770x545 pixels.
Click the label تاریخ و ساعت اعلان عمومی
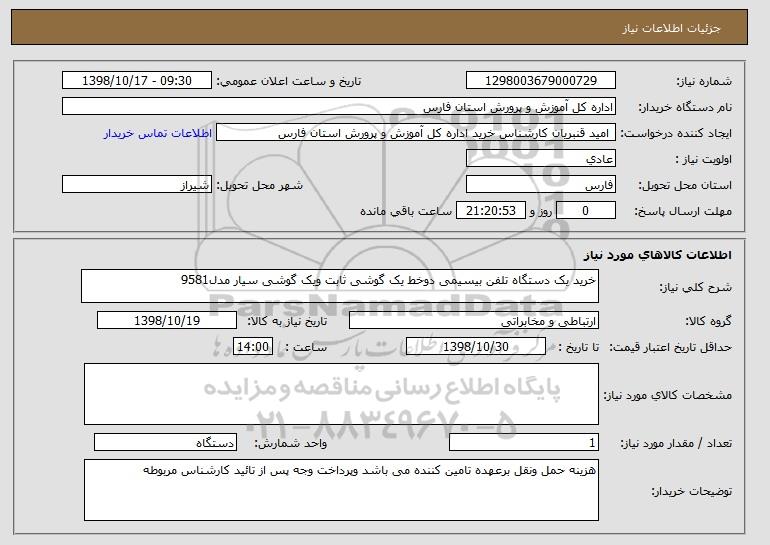[x=289, y=81]
